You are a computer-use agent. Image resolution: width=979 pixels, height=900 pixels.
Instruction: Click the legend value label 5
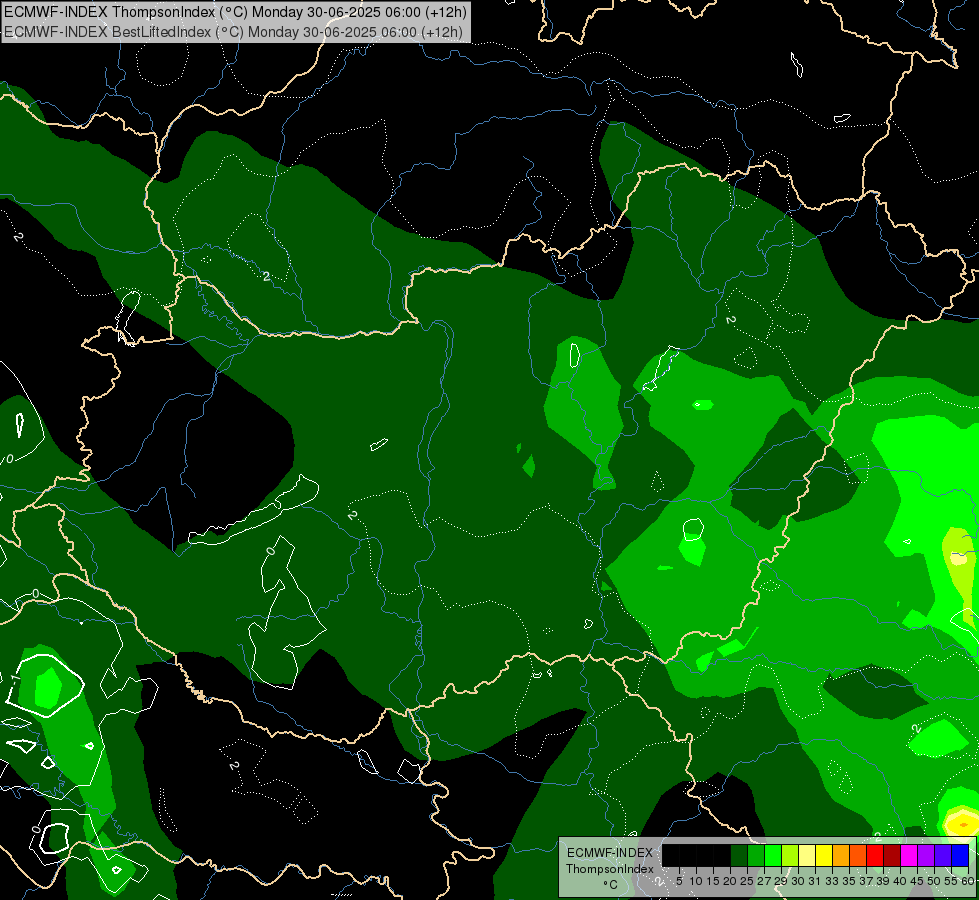(x=679, y=881)
